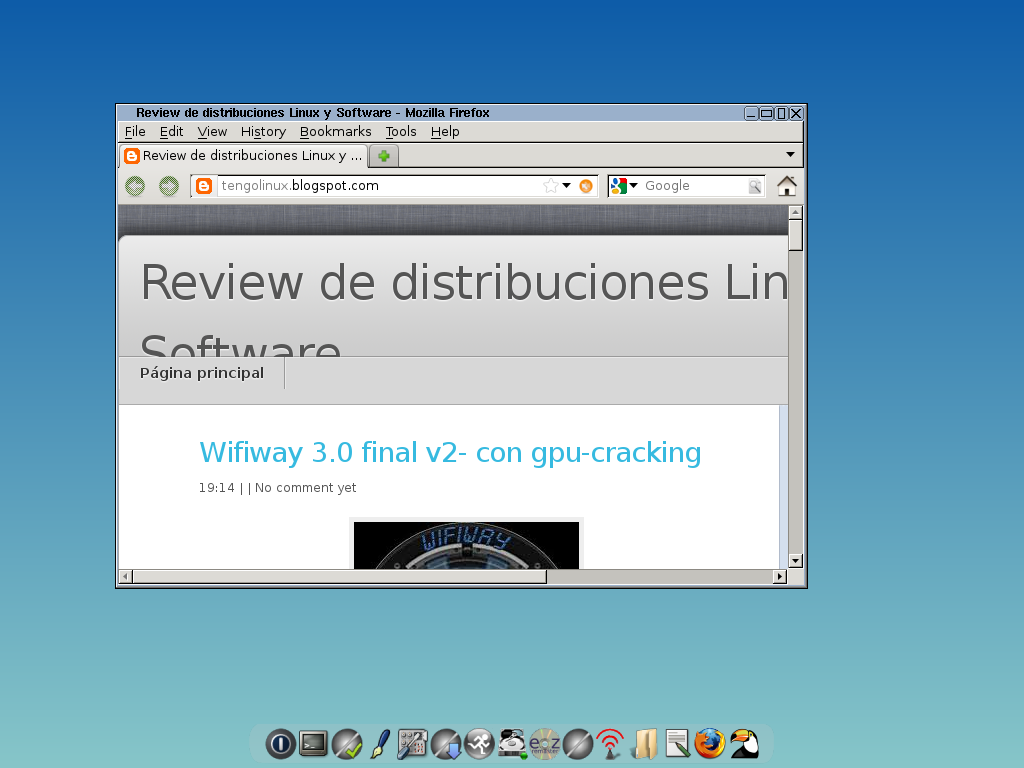The height and width of the screenshot is (768, 1024).
Task: Expand the address bar history dropdown
Action: (566, 186)
